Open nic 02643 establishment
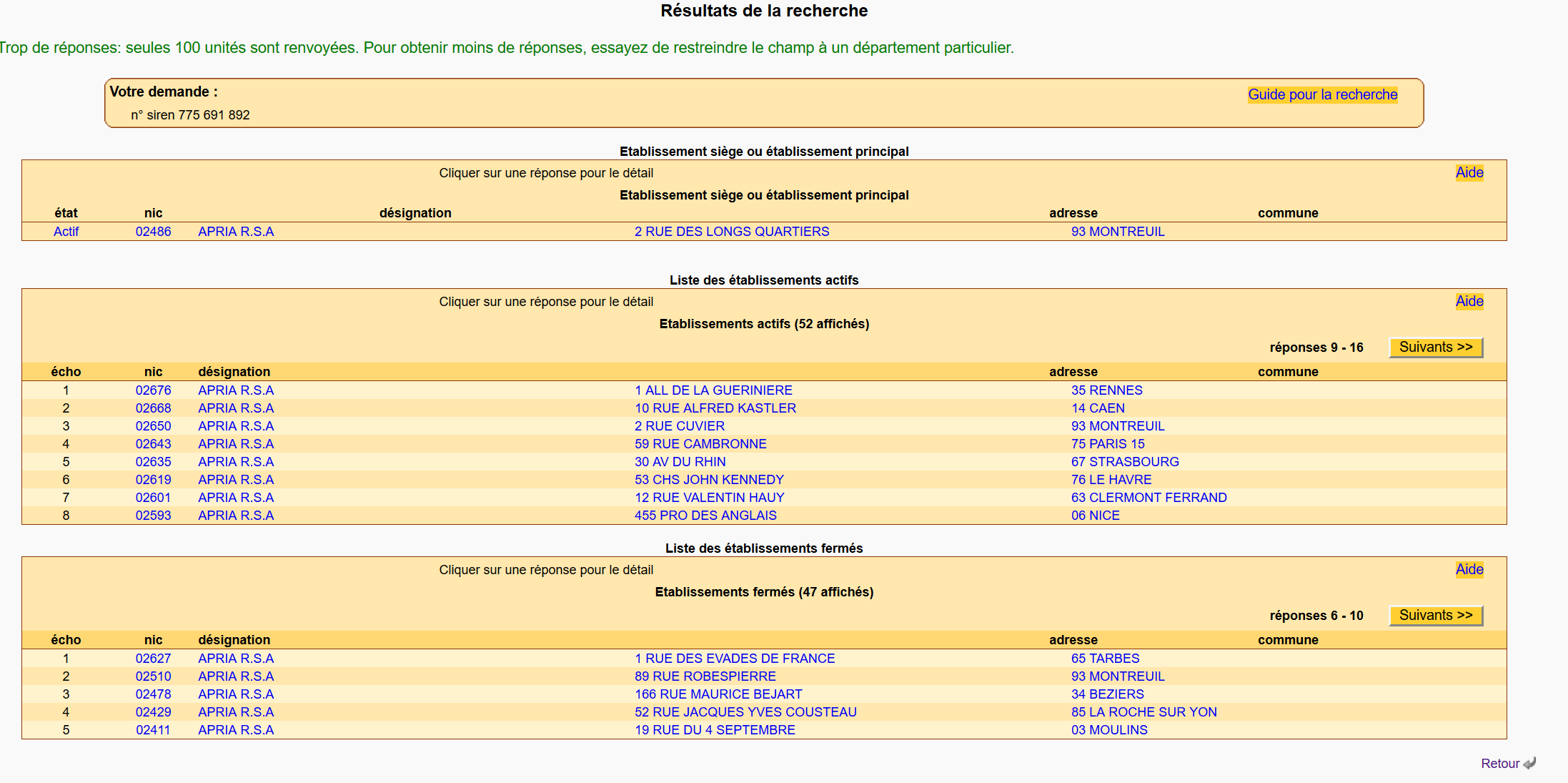This screenshot has width=1568, height=783. click(153, 443)
